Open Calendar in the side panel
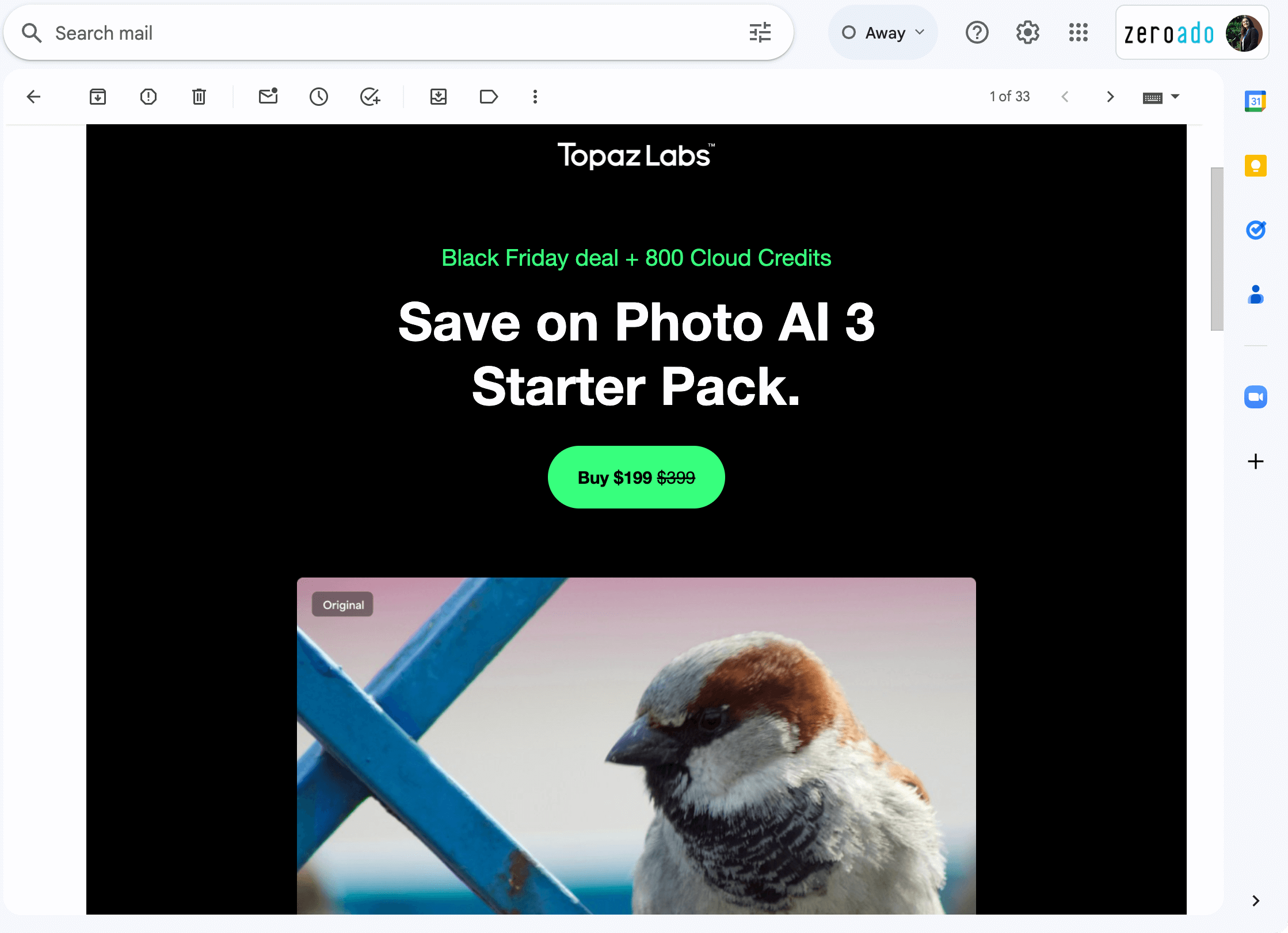The width and height of the screenshot is (1288, 933). point(1256,101)
